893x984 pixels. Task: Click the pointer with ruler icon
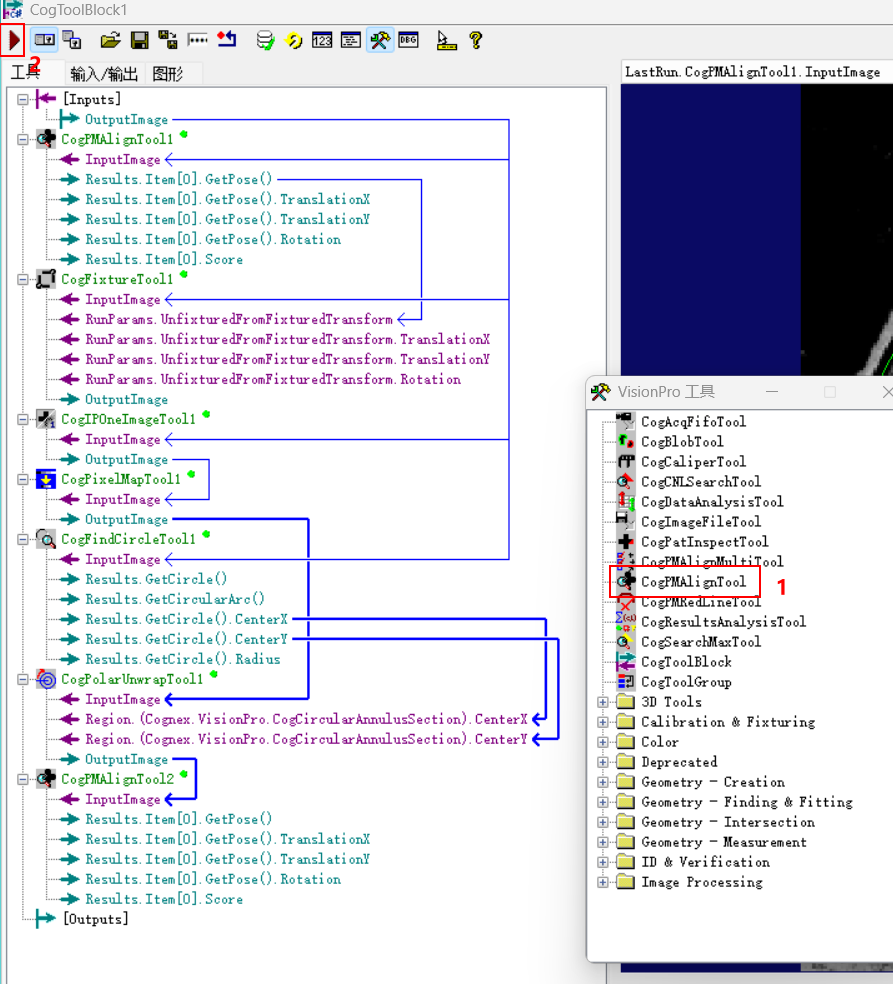pos(446,41)
